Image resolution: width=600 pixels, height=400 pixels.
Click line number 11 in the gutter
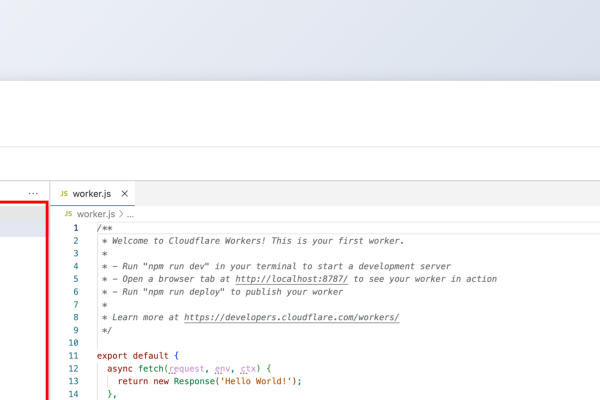73,355
